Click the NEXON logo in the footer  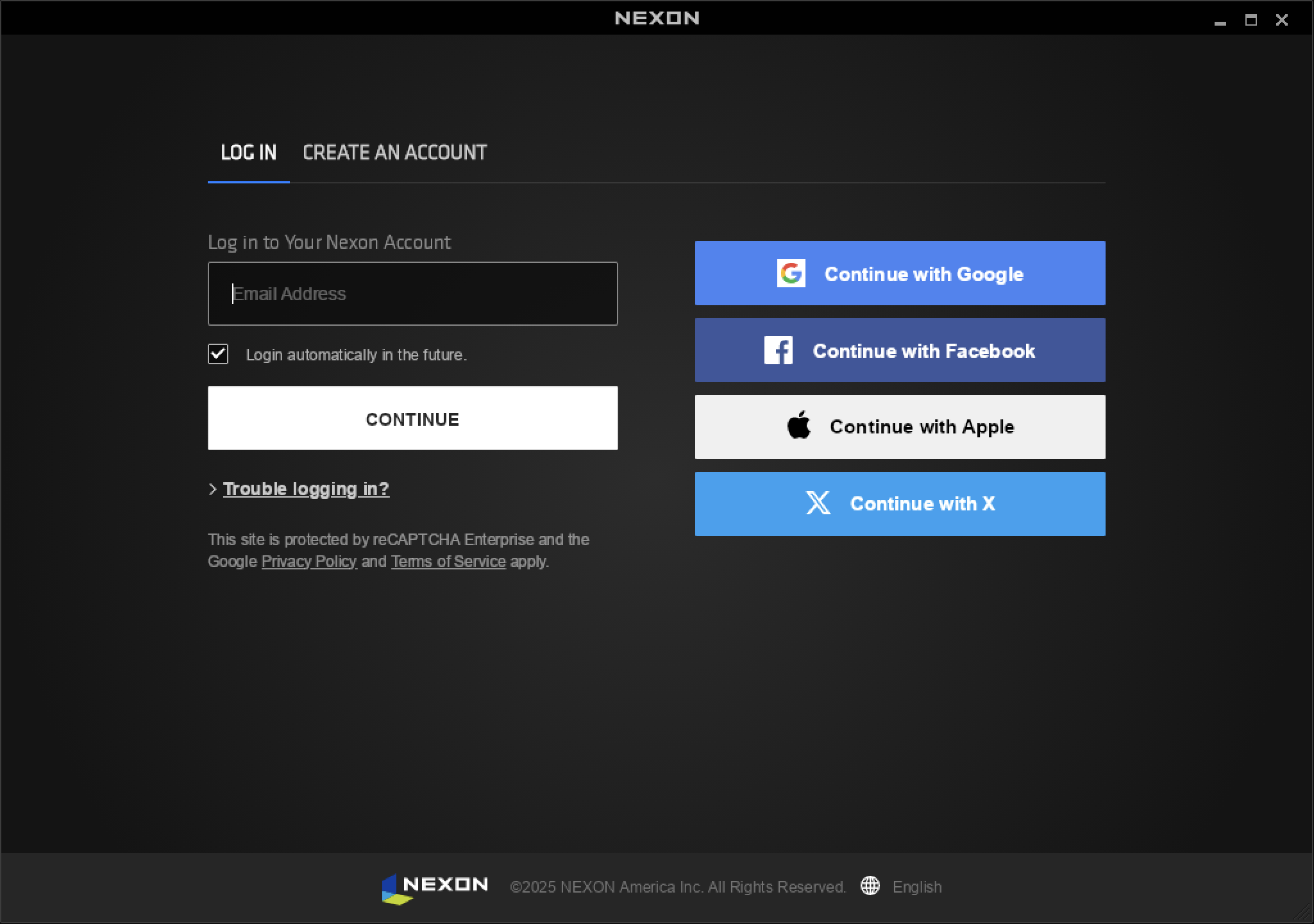[x=435, y=886]
